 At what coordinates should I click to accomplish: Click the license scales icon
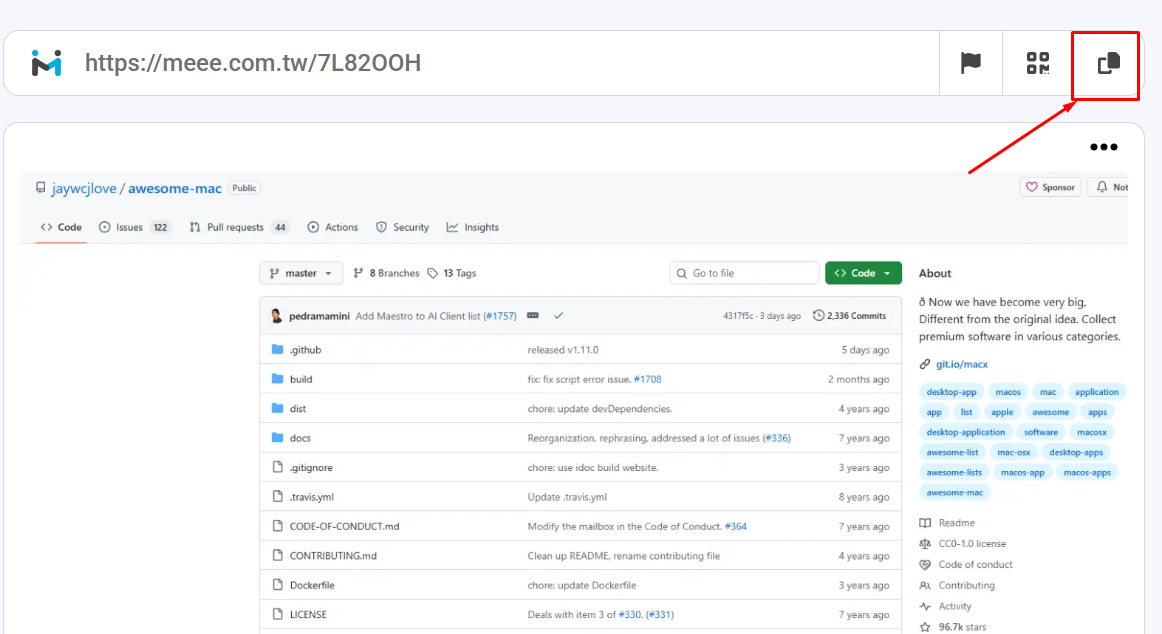(x=925, y=544)
